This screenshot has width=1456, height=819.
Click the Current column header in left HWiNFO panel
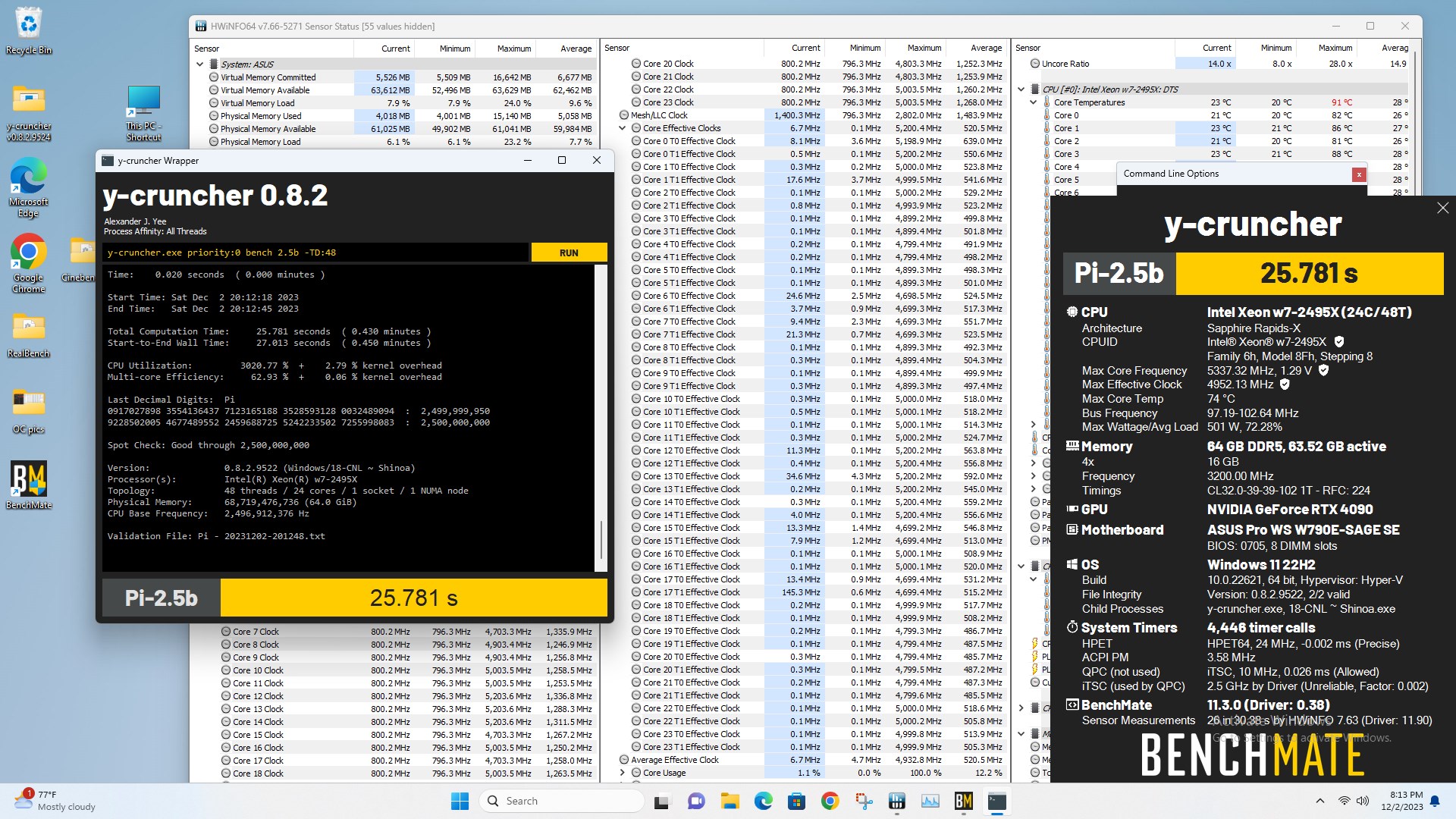[384, 49]
